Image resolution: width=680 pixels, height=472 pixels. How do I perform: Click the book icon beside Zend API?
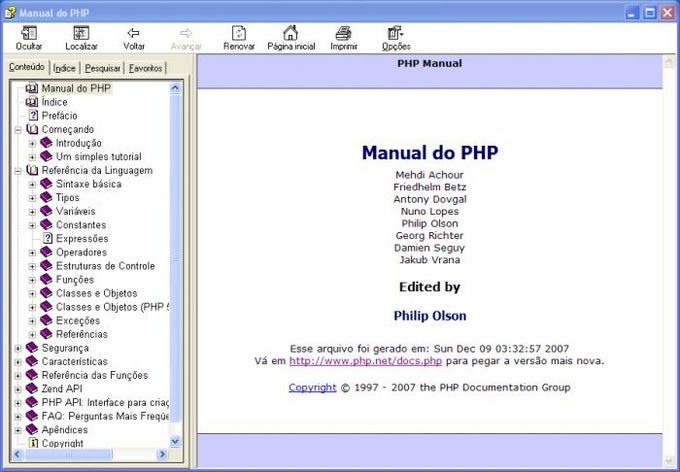pos(32,388)
